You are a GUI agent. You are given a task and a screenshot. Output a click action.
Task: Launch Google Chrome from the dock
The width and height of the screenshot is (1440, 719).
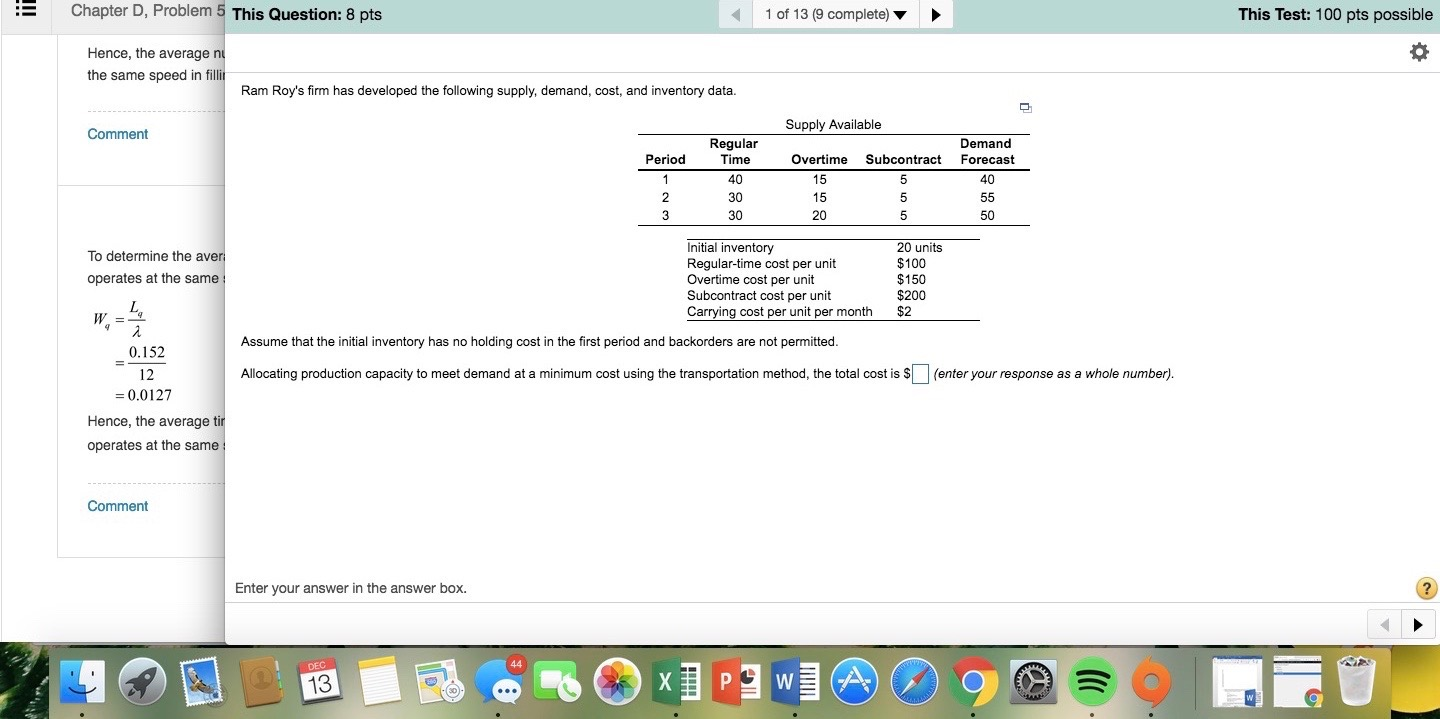click(973, 682)
